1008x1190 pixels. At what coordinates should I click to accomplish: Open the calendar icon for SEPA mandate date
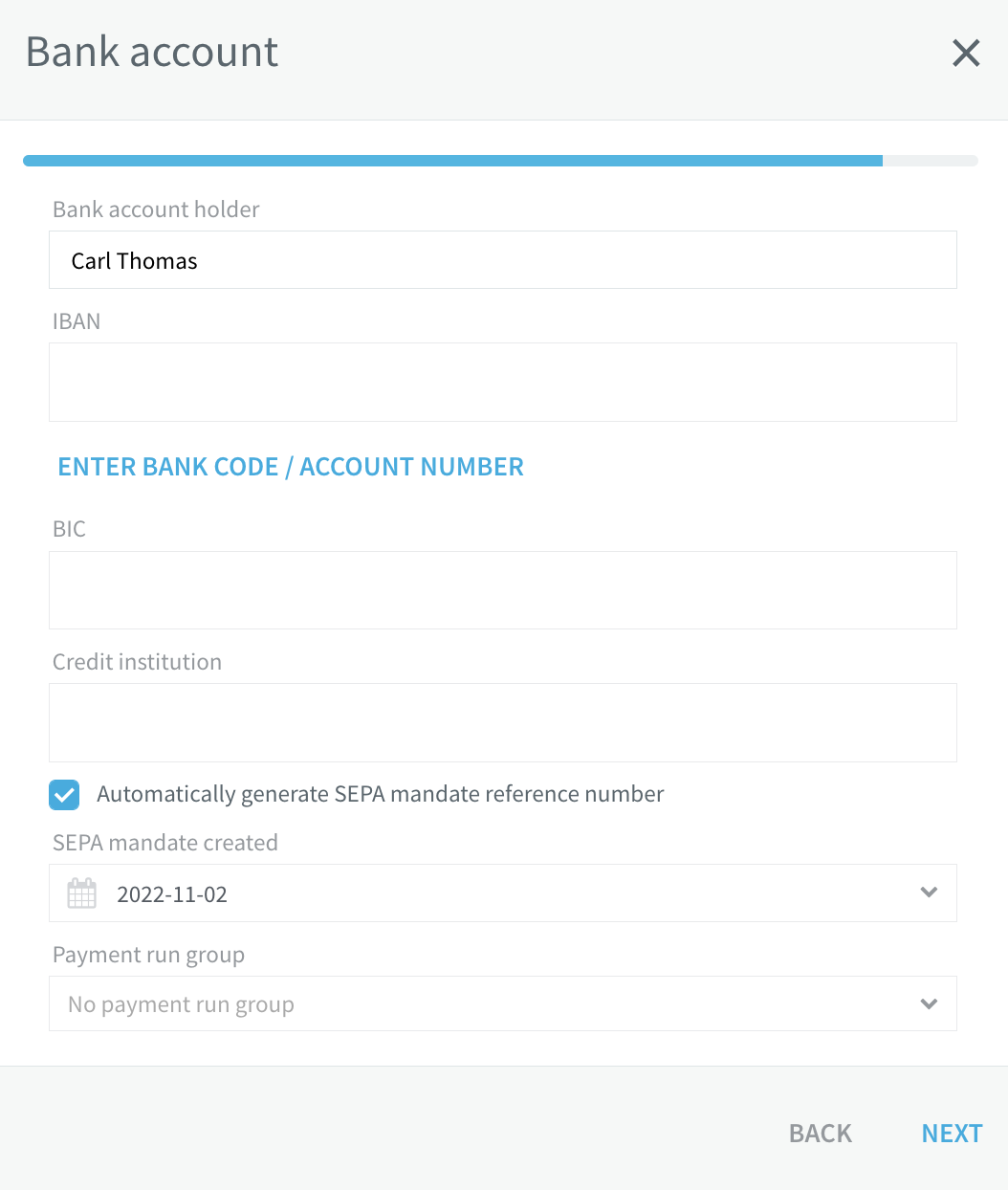(82, 893)
